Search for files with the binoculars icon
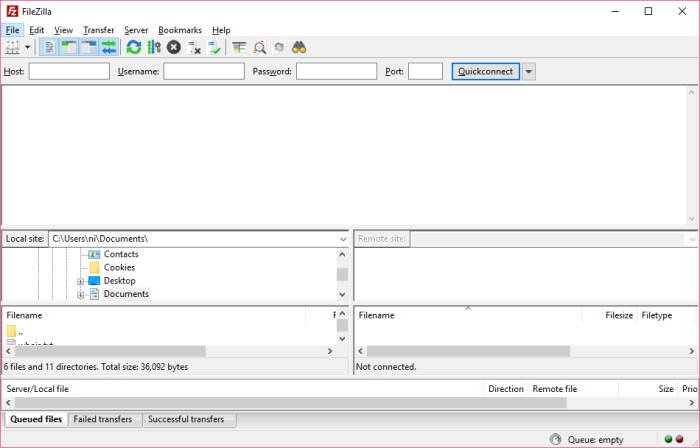Viewport: 700px width, 448px height. [299, 47]
